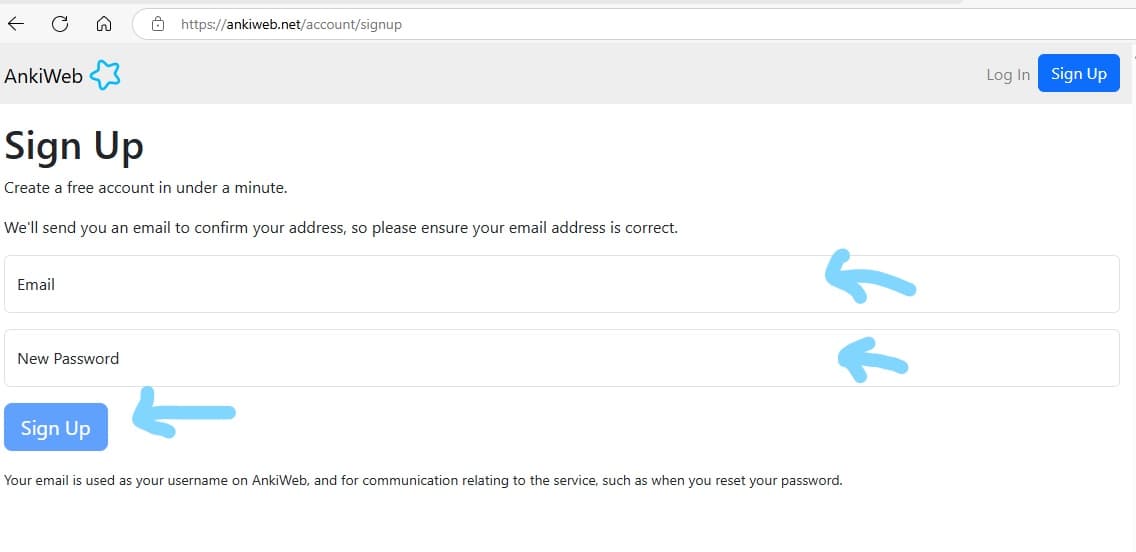Select the ankiweb.net URL in the address bar

tap(291, 25)
